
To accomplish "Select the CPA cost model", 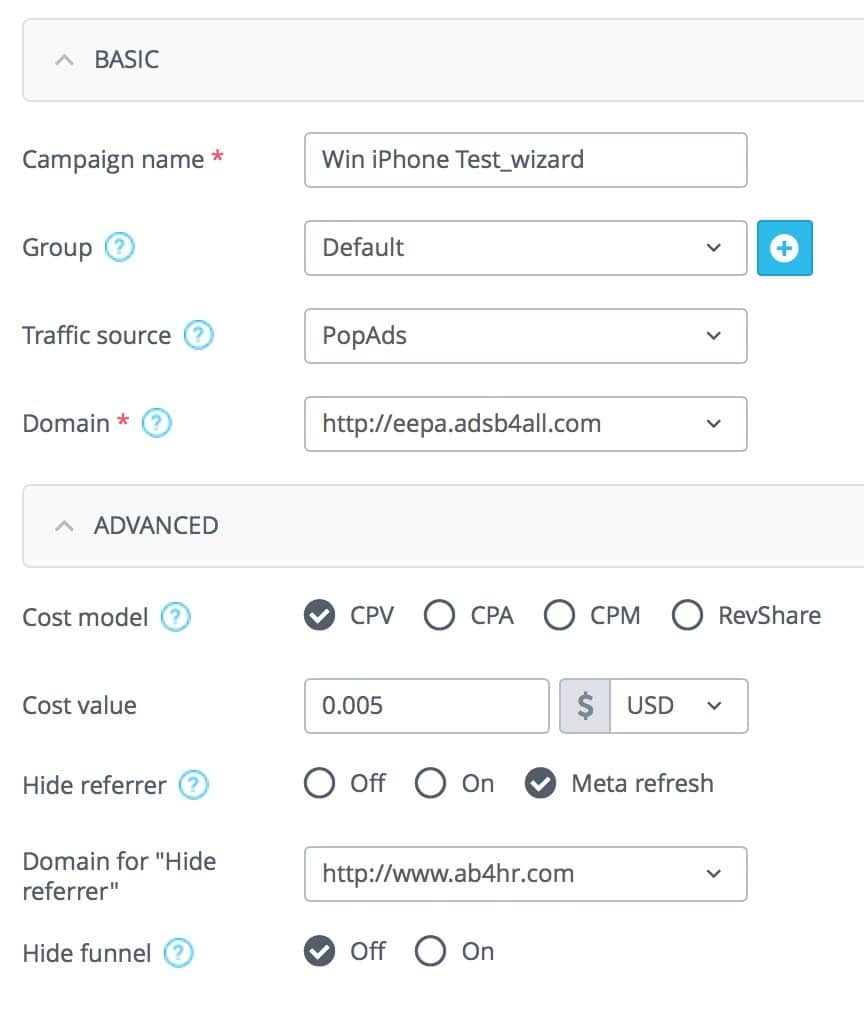I will [x=440, y=615].
